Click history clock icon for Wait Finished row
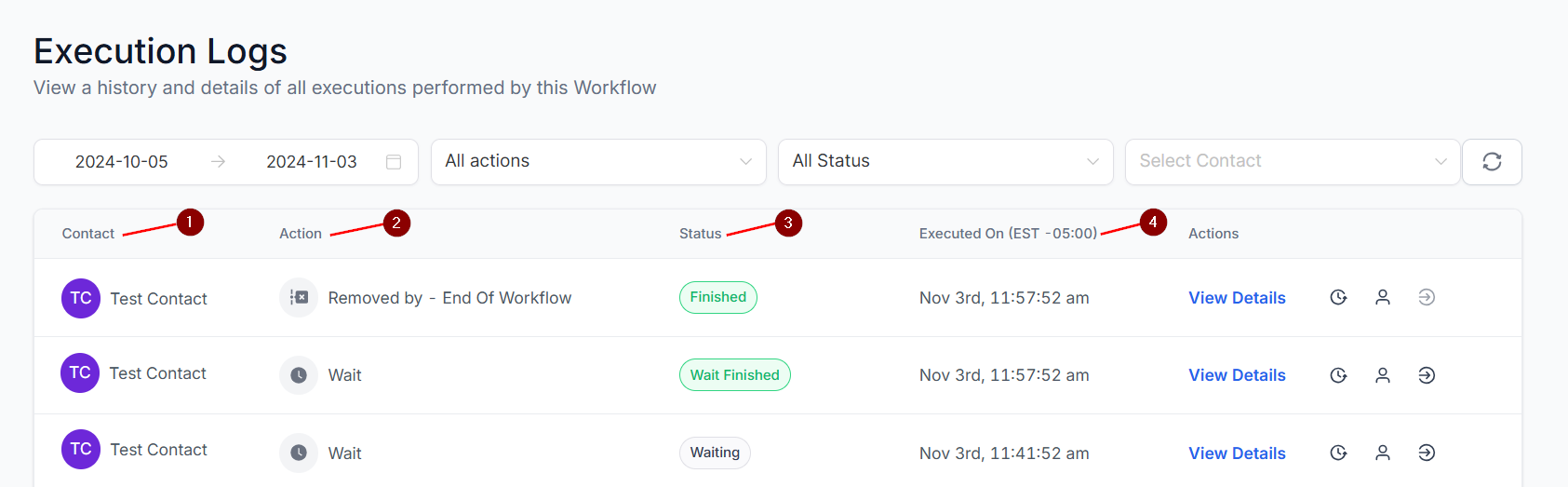 click(1338, 375)
